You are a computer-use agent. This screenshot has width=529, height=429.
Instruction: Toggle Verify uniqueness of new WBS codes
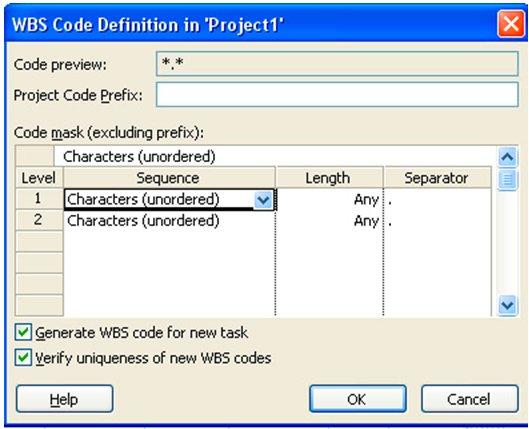(x=23, y=358)
